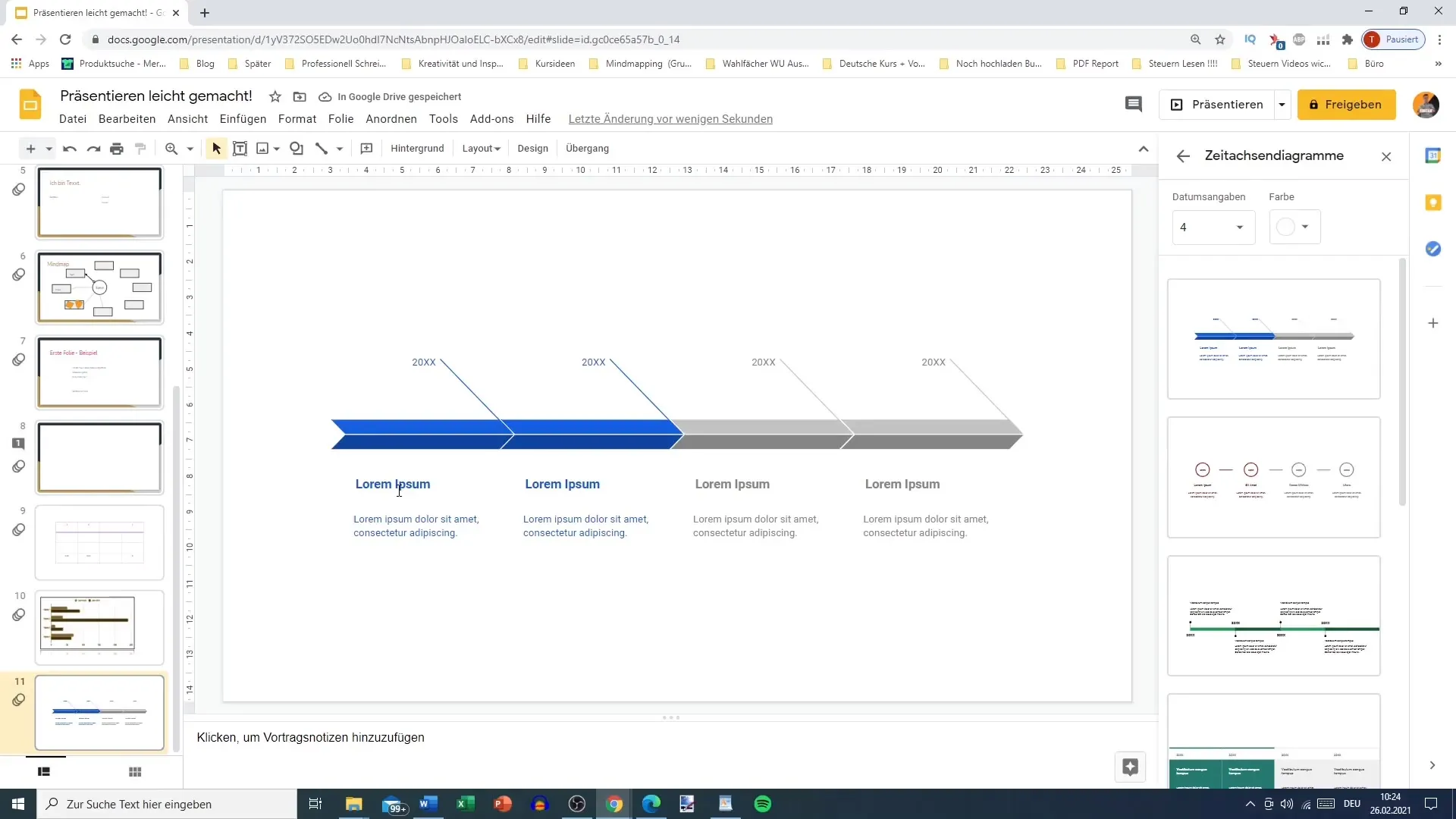Click the undo arrow in the toolbar
The image size is (1456, 819).
(70, 149)
